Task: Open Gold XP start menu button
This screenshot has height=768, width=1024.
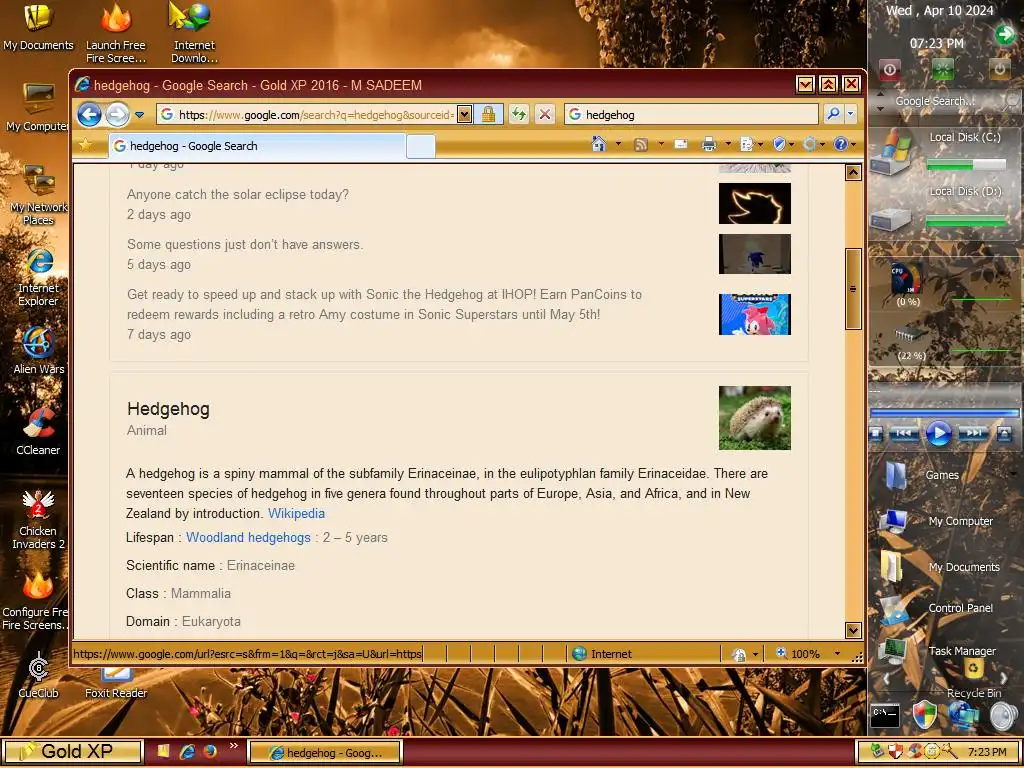Action: (x=72, y=752)
